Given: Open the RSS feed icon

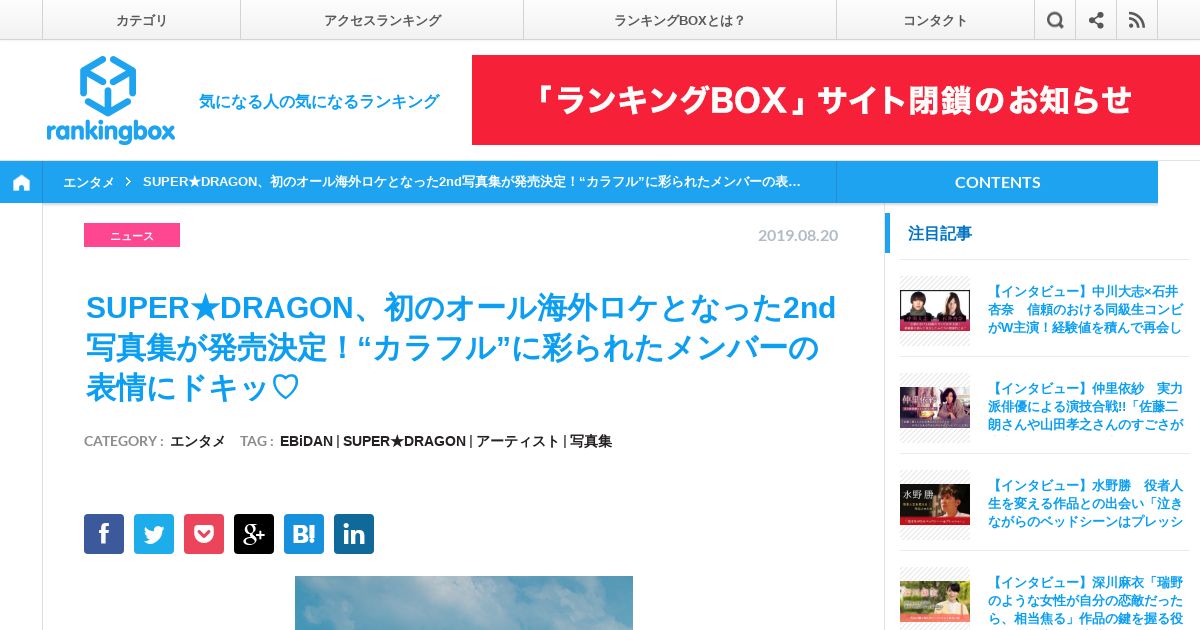Looking at the screenshot, I should click(1137, 20).
